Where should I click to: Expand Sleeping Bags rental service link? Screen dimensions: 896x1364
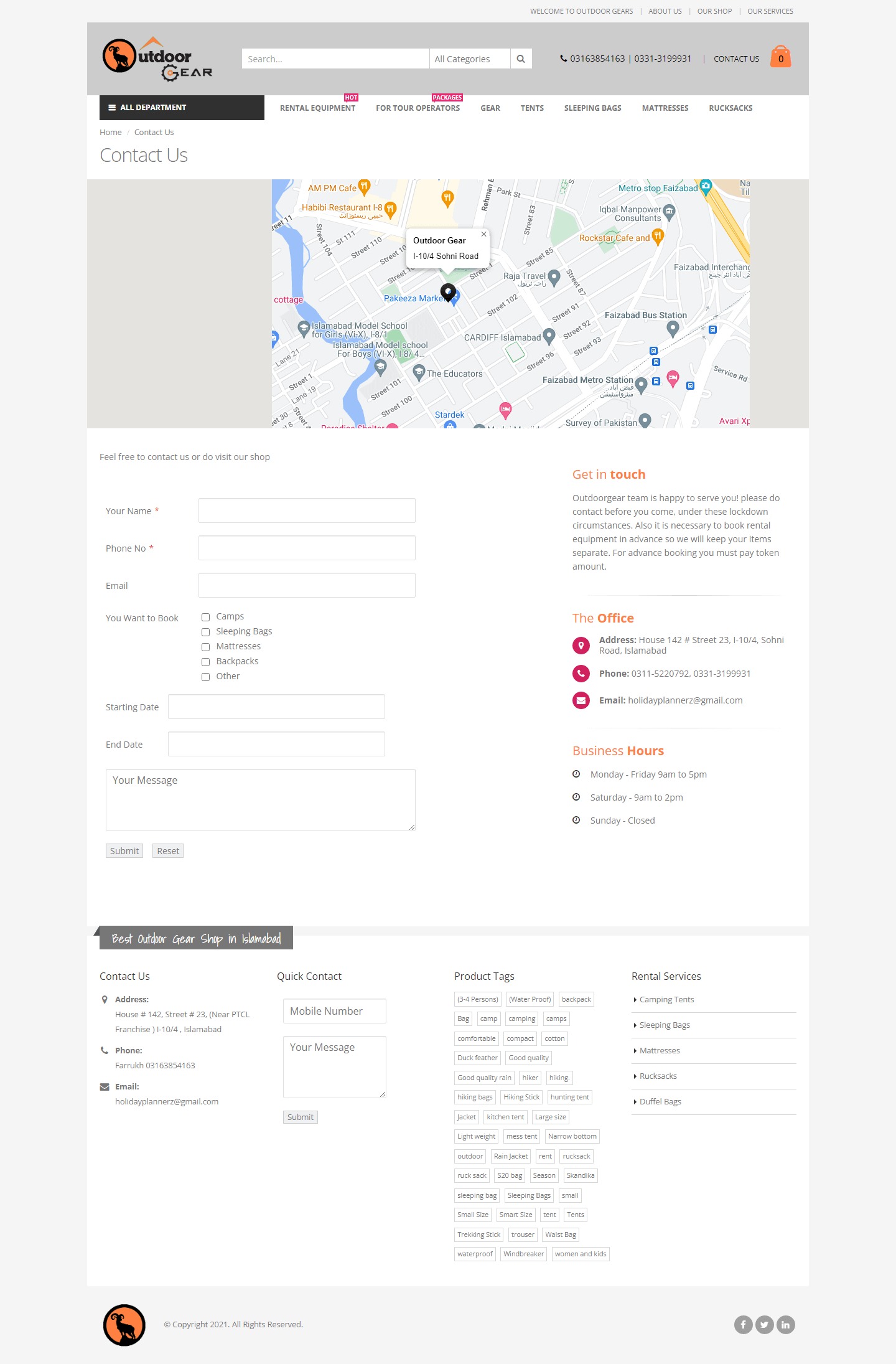(665, 1025)
